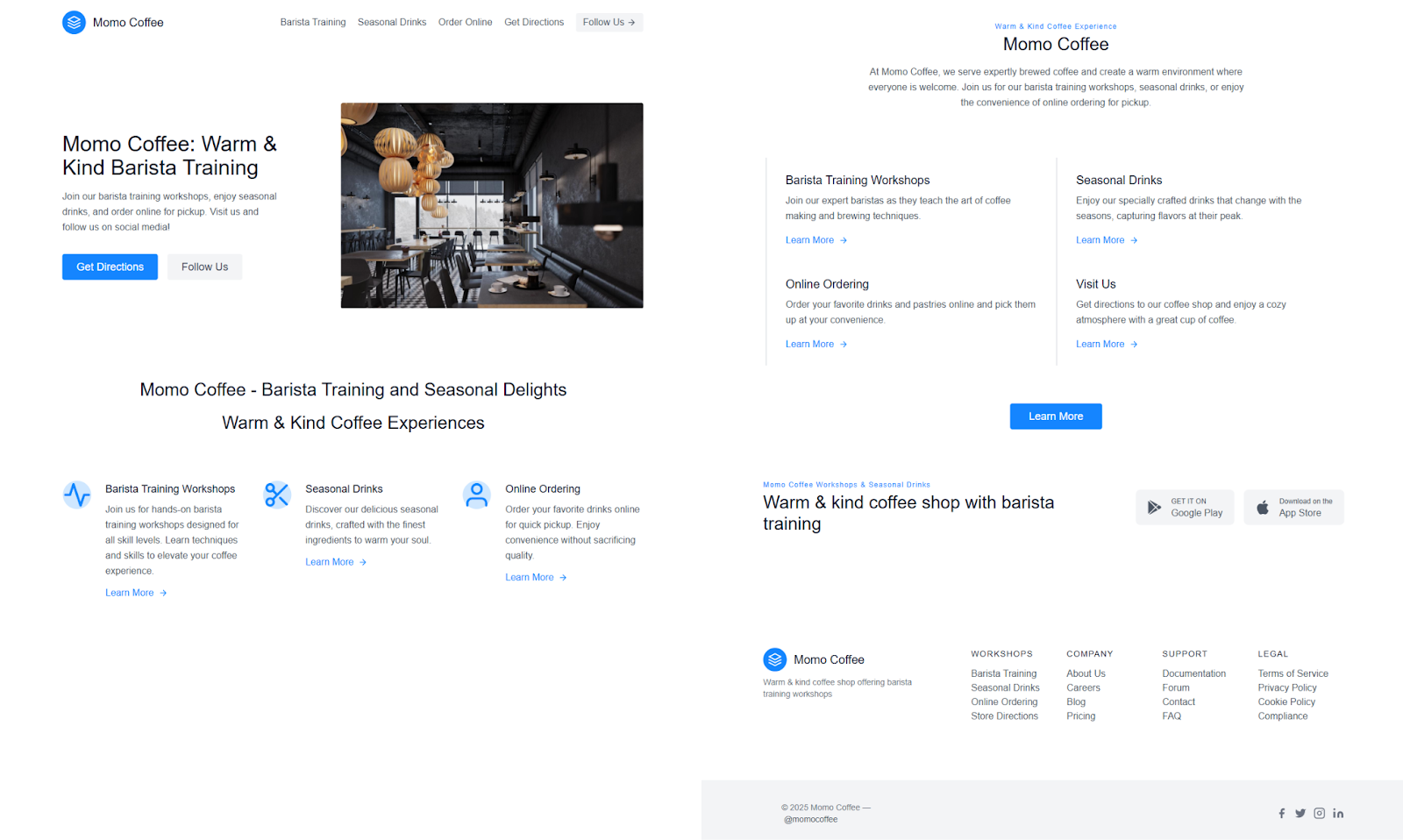Click the Seasonal Drinks scissors icon
This screenshot has height=840, width=1403.
click(277, 495)
